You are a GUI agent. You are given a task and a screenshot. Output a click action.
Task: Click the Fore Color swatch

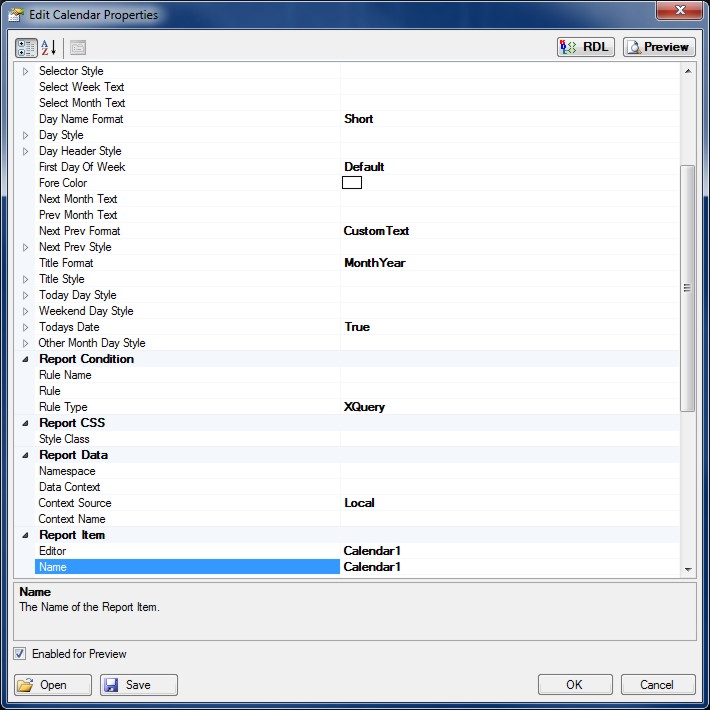point(352,183)
